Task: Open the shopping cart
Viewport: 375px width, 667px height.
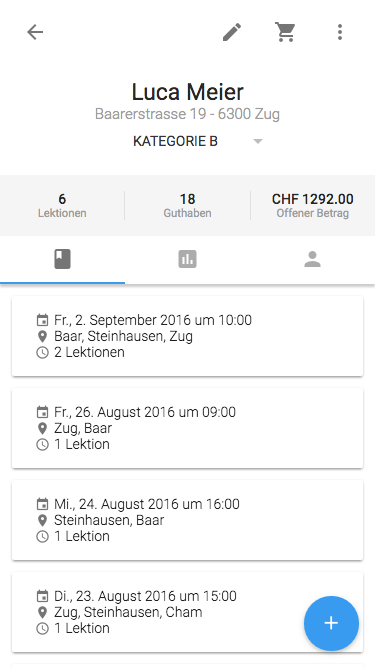Action: (x=285, y=32)
